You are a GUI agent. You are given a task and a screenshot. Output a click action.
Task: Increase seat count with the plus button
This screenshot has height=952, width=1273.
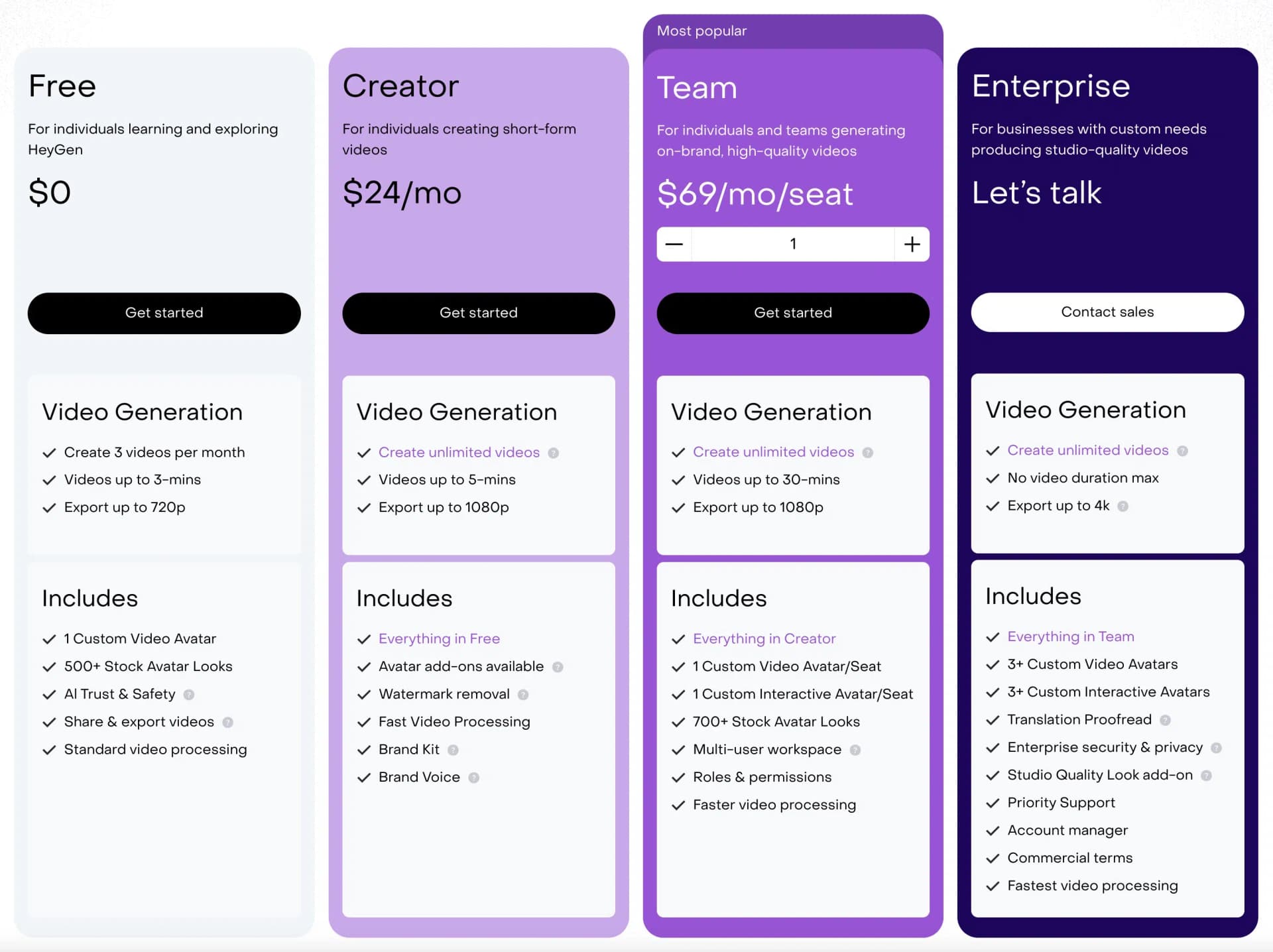point(911,244)
